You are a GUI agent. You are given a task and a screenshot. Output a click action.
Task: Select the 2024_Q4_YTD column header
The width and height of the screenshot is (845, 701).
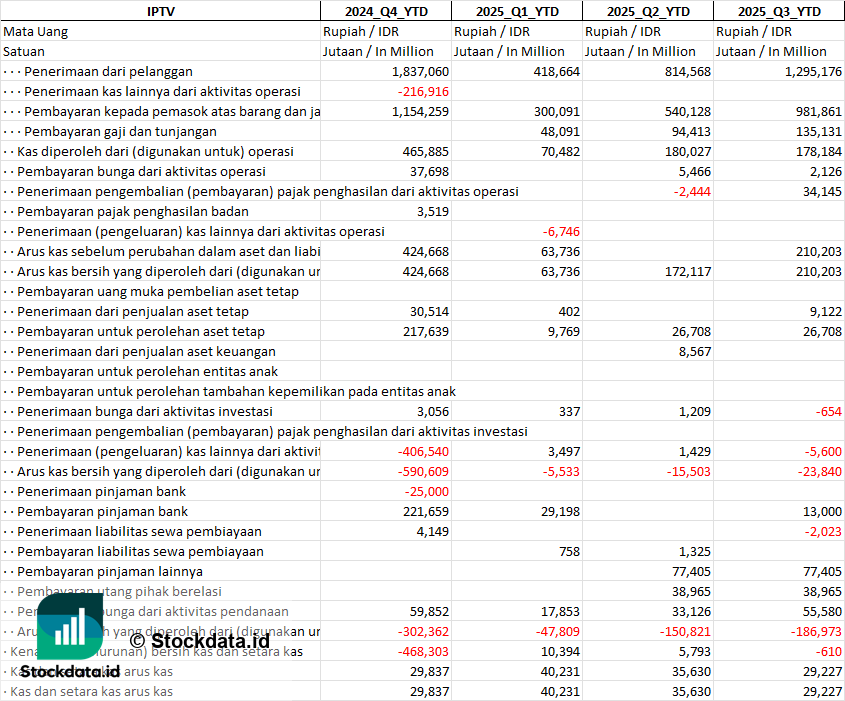tap(386, 11)
